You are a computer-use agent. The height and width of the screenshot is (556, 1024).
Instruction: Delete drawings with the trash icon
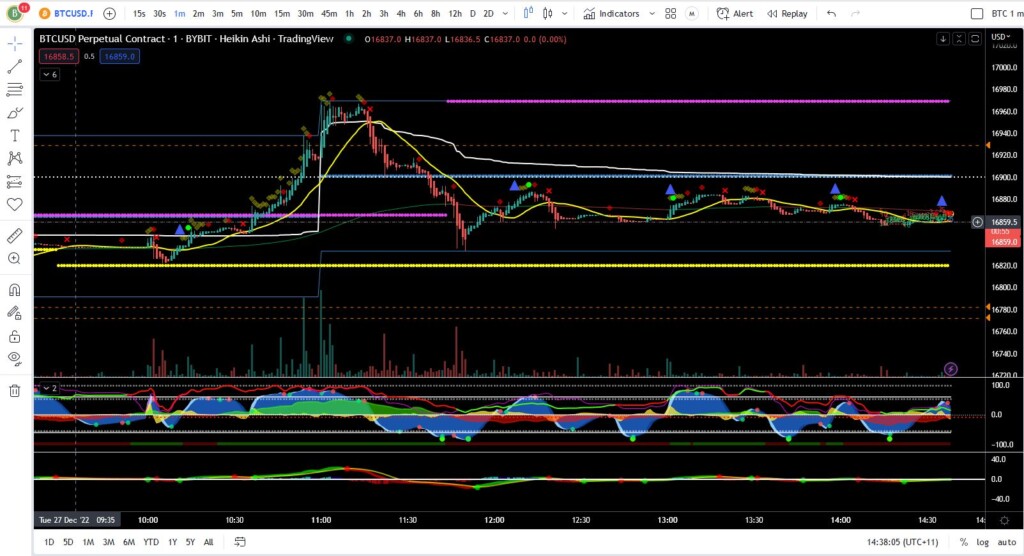coord(15,390)
